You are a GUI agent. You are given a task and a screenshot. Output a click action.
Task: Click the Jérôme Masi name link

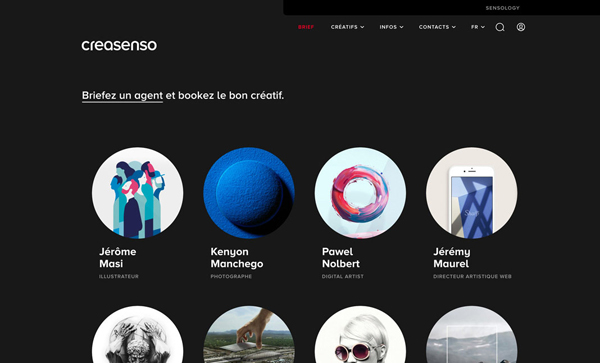118,257
